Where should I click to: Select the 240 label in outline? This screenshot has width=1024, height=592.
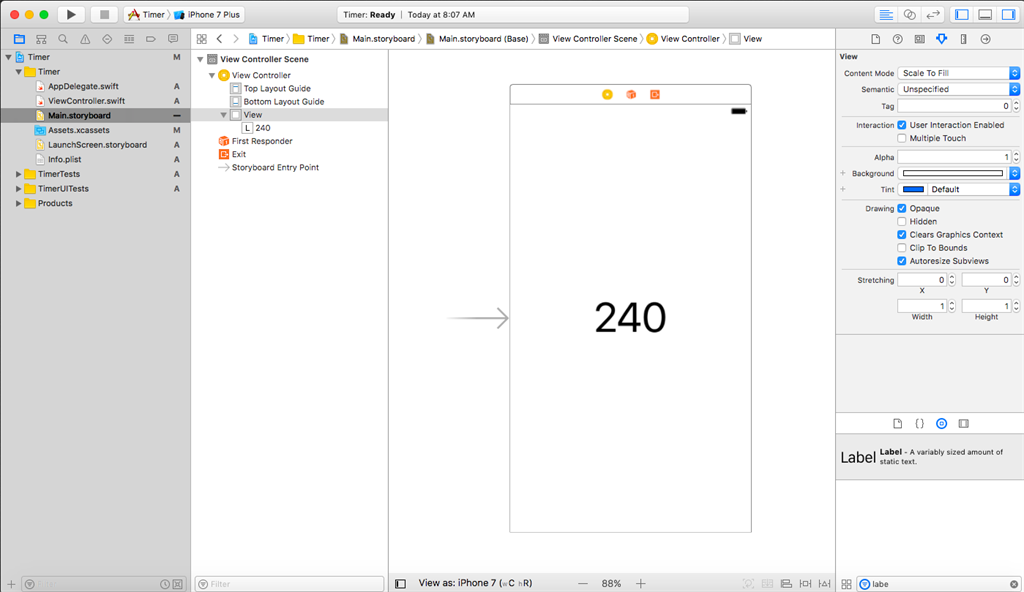coord(263,128)
